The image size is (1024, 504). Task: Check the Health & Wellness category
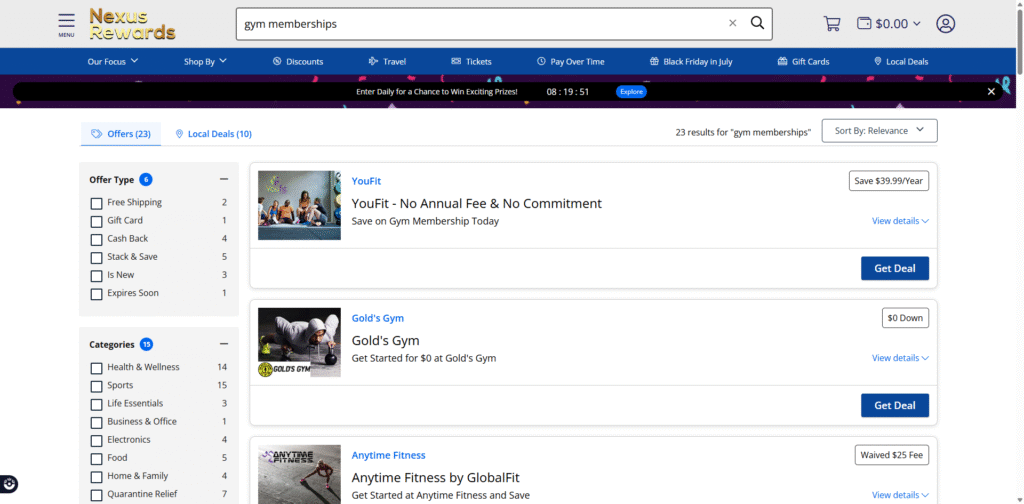(x=96, y=368)
